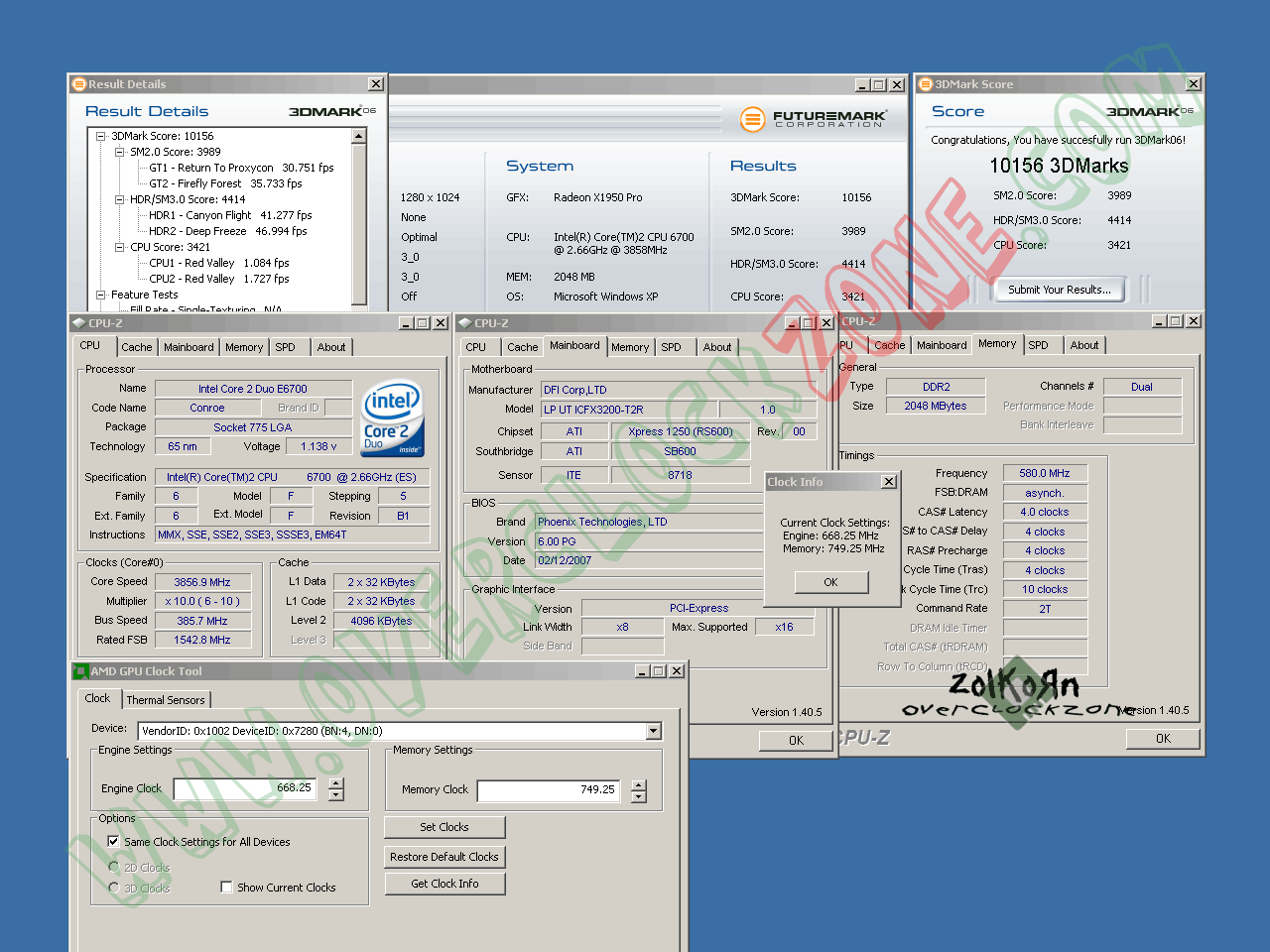Click the middle CPU-Z window title icon
This screenshot has width=1270, height=952.
(464, 323)
